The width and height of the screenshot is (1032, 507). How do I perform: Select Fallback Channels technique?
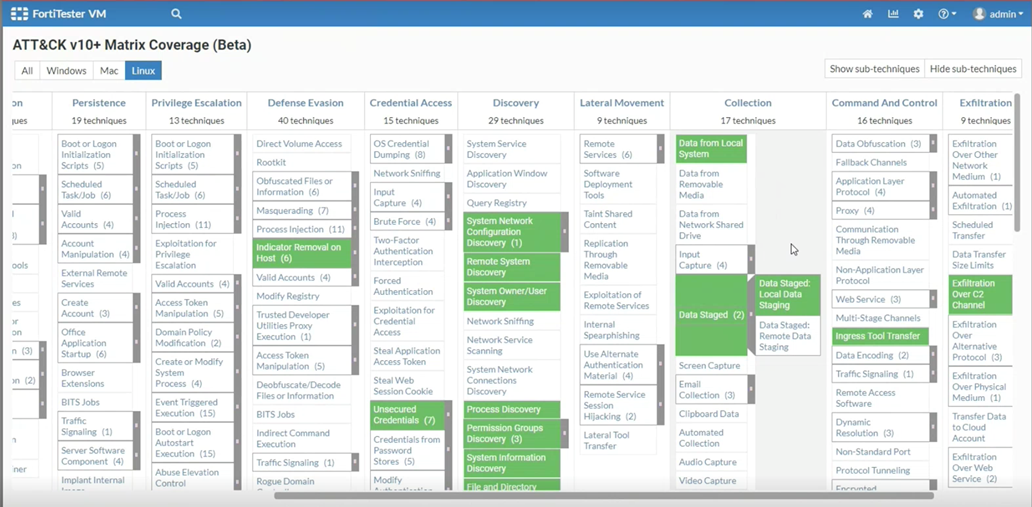coord(881,162)
